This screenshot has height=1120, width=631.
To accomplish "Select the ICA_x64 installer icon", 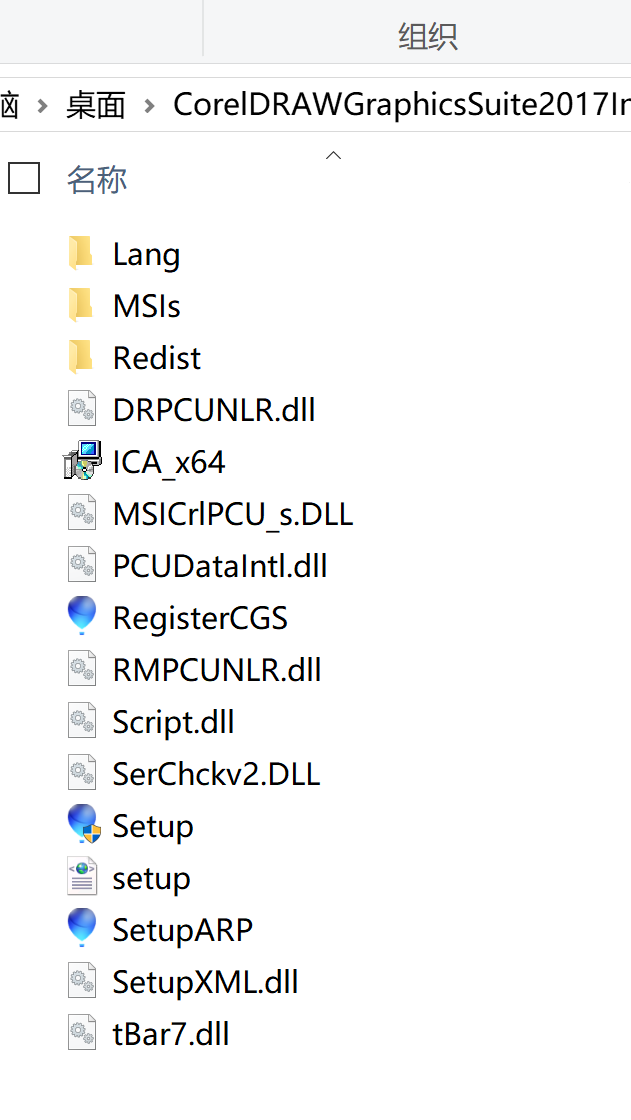I will pos(81,461).
